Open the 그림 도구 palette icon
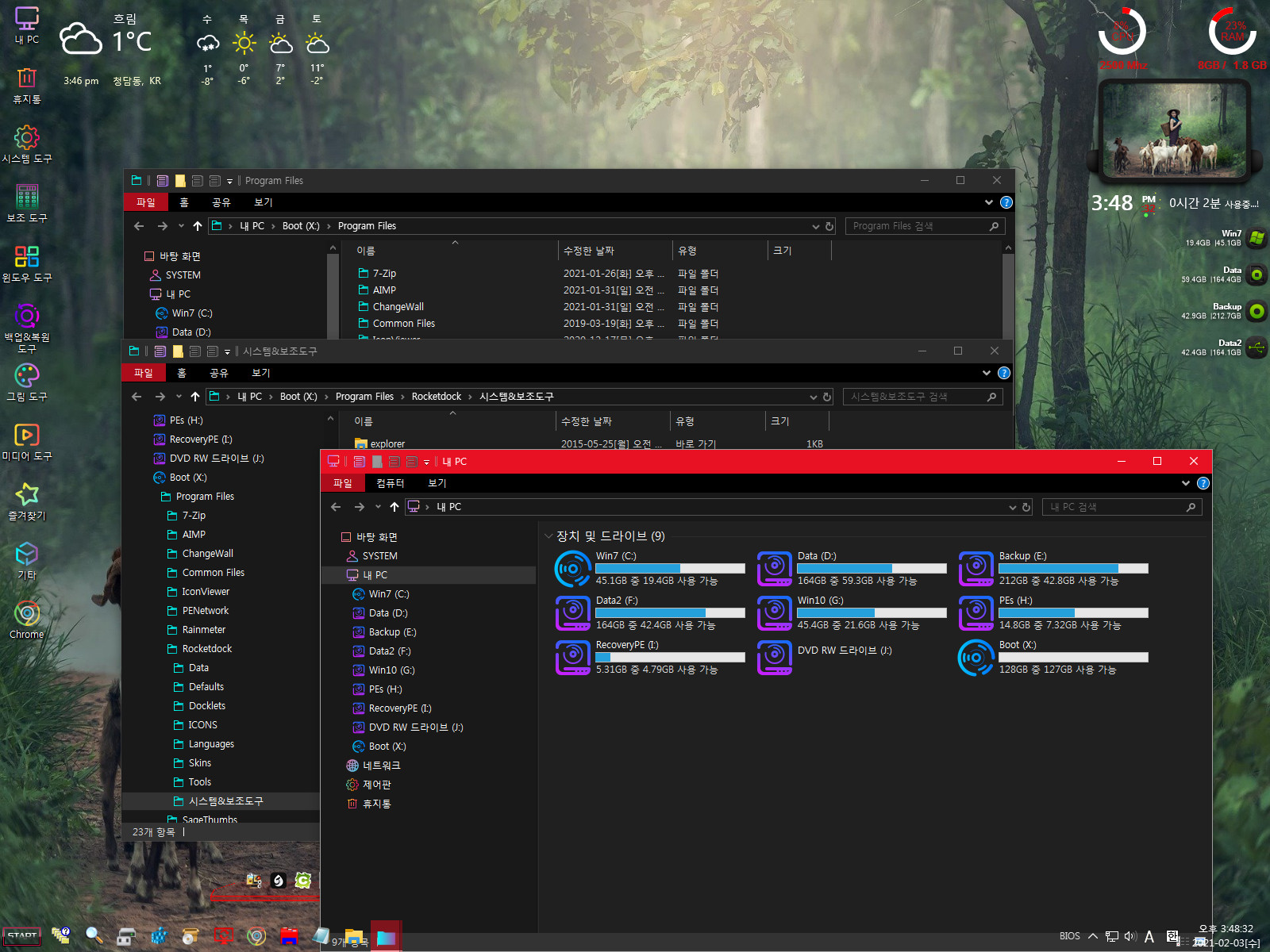1270x952 pixels. [x=26, y=382]
